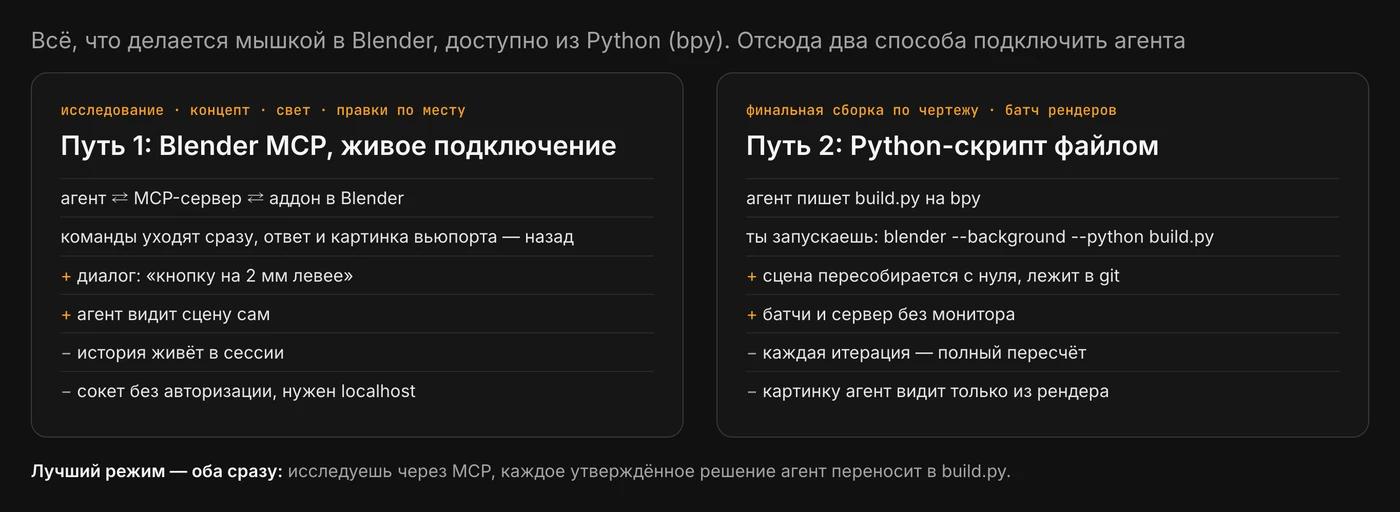
Task: Click the row '+ батчи и сервер без монитора'
Action: coord(1042,314)
